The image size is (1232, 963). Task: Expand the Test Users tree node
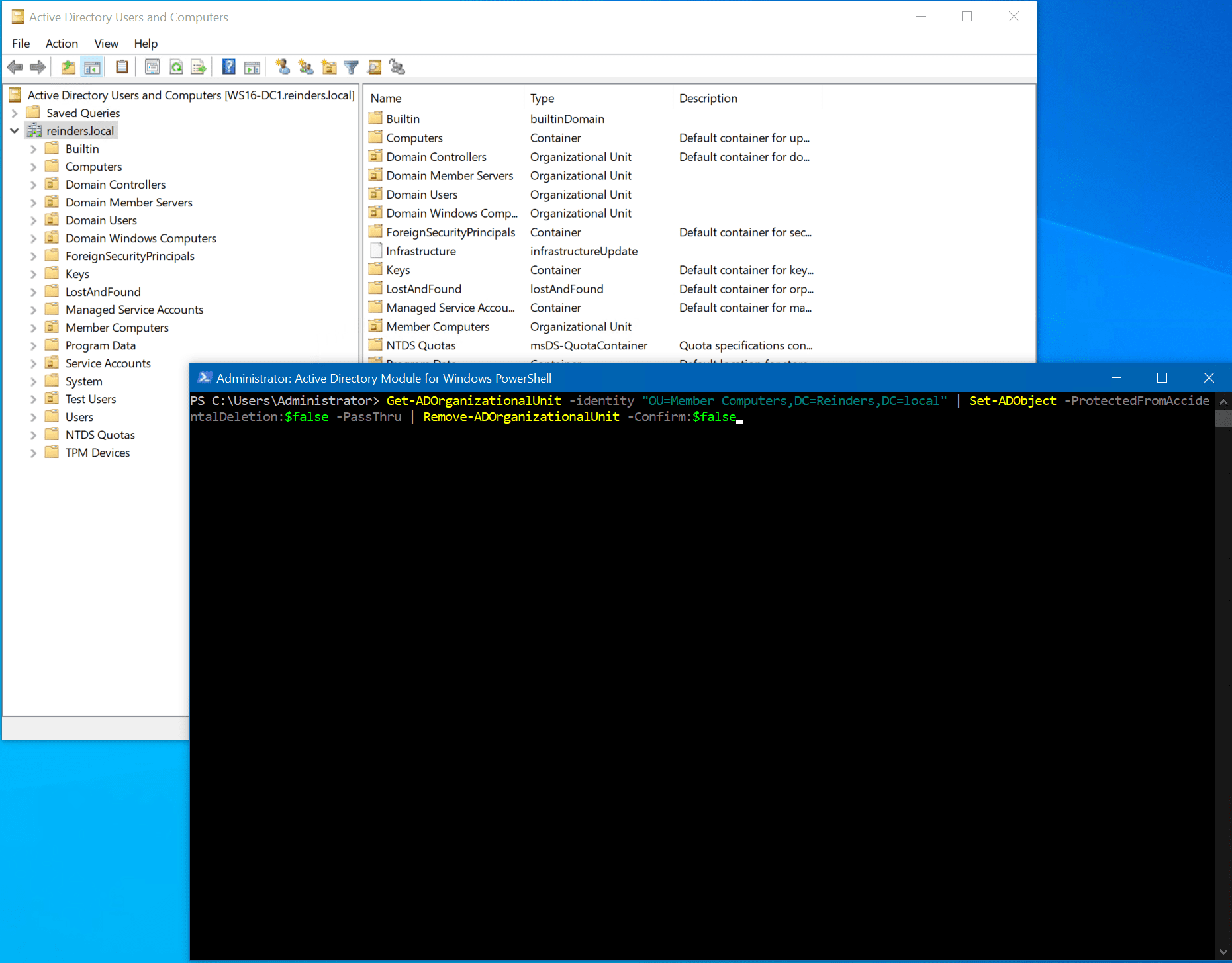(x=33, y=399)
